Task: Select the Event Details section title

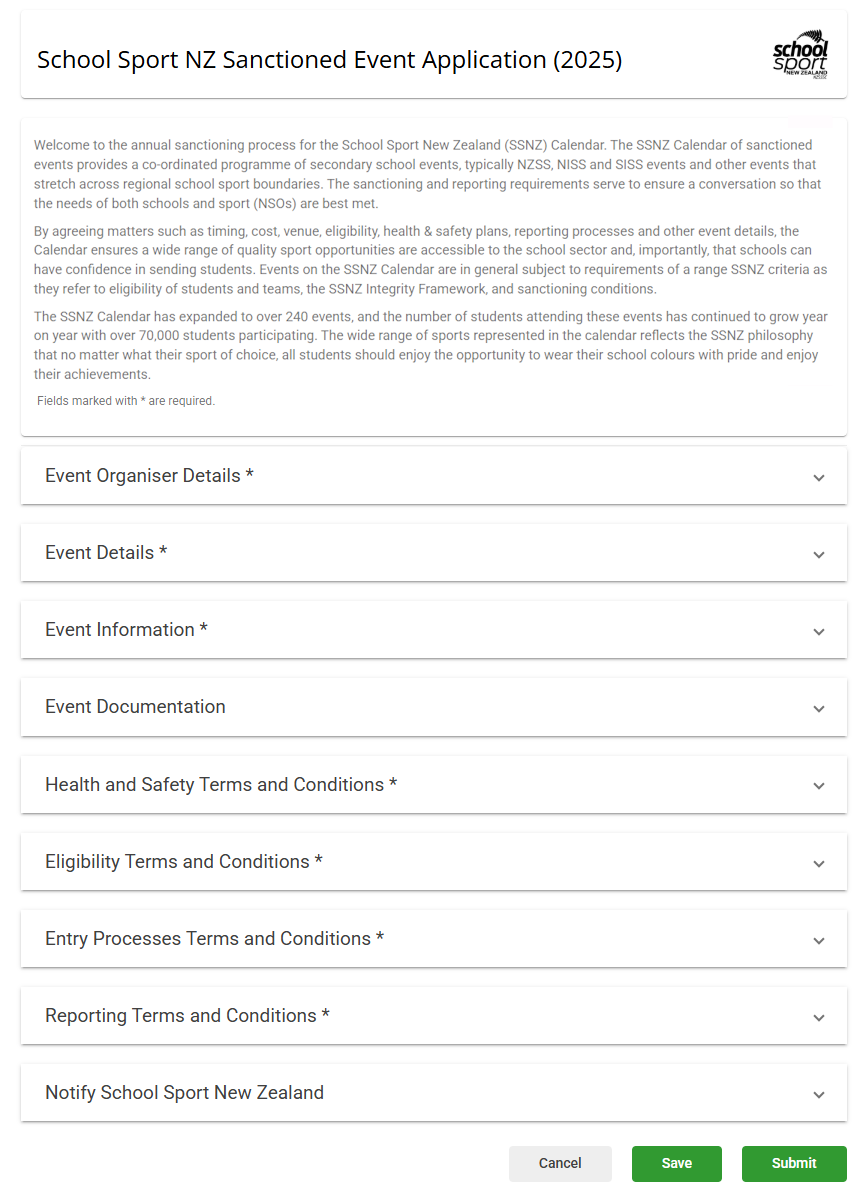Action: point(106,553)
